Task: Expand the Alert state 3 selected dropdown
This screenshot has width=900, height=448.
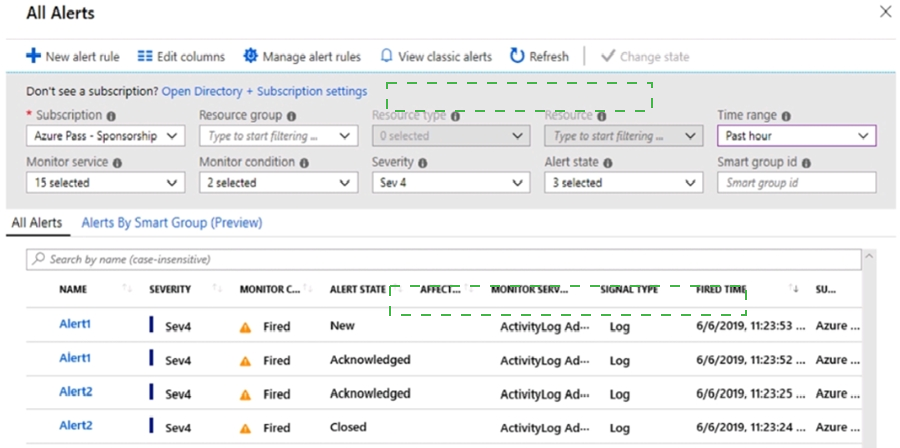Action: 624,183
